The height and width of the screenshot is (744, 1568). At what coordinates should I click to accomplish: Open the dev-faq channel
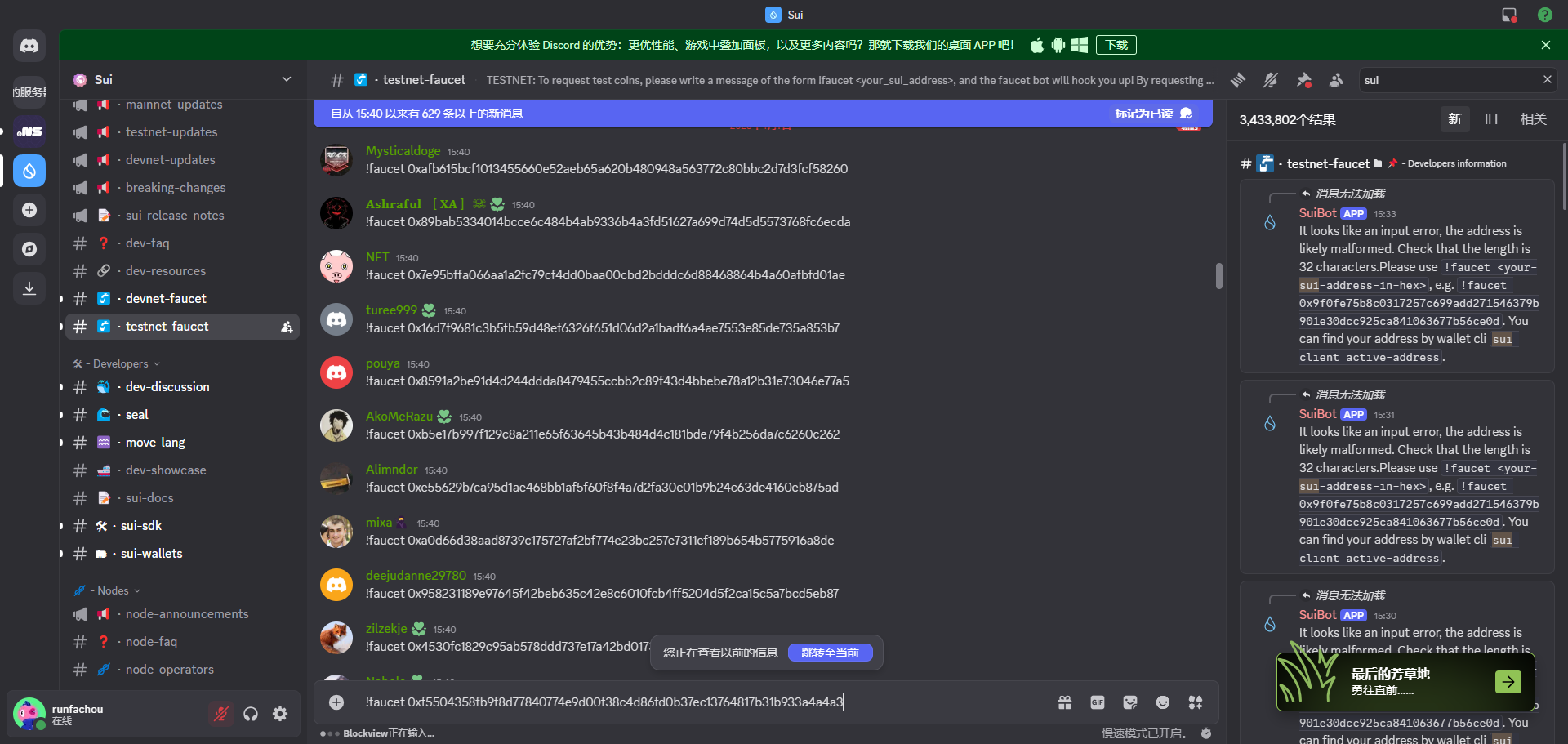pos(182,243)
